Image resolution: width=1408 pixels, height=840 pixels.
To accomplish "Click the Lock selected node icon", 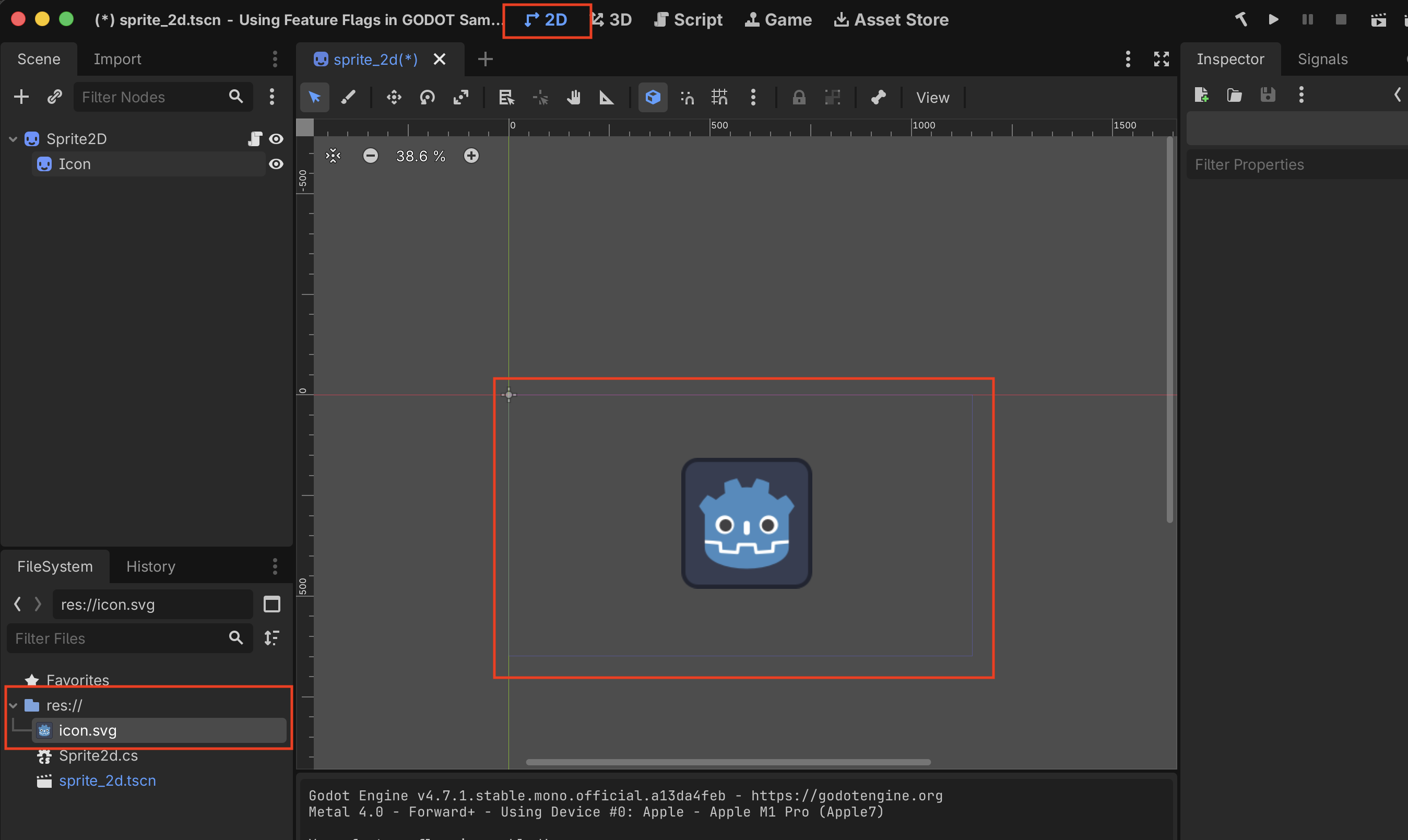I will click(799, 97).
